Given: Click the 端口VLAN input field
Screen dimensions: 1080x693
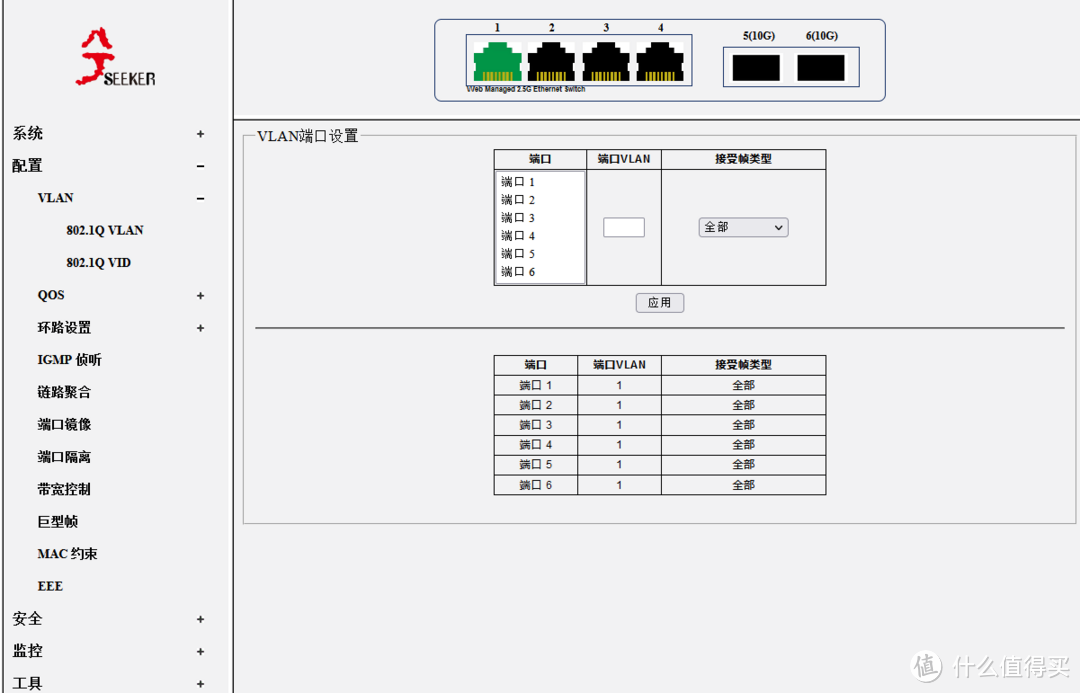Looking at the screenshot, I should 624,227.
